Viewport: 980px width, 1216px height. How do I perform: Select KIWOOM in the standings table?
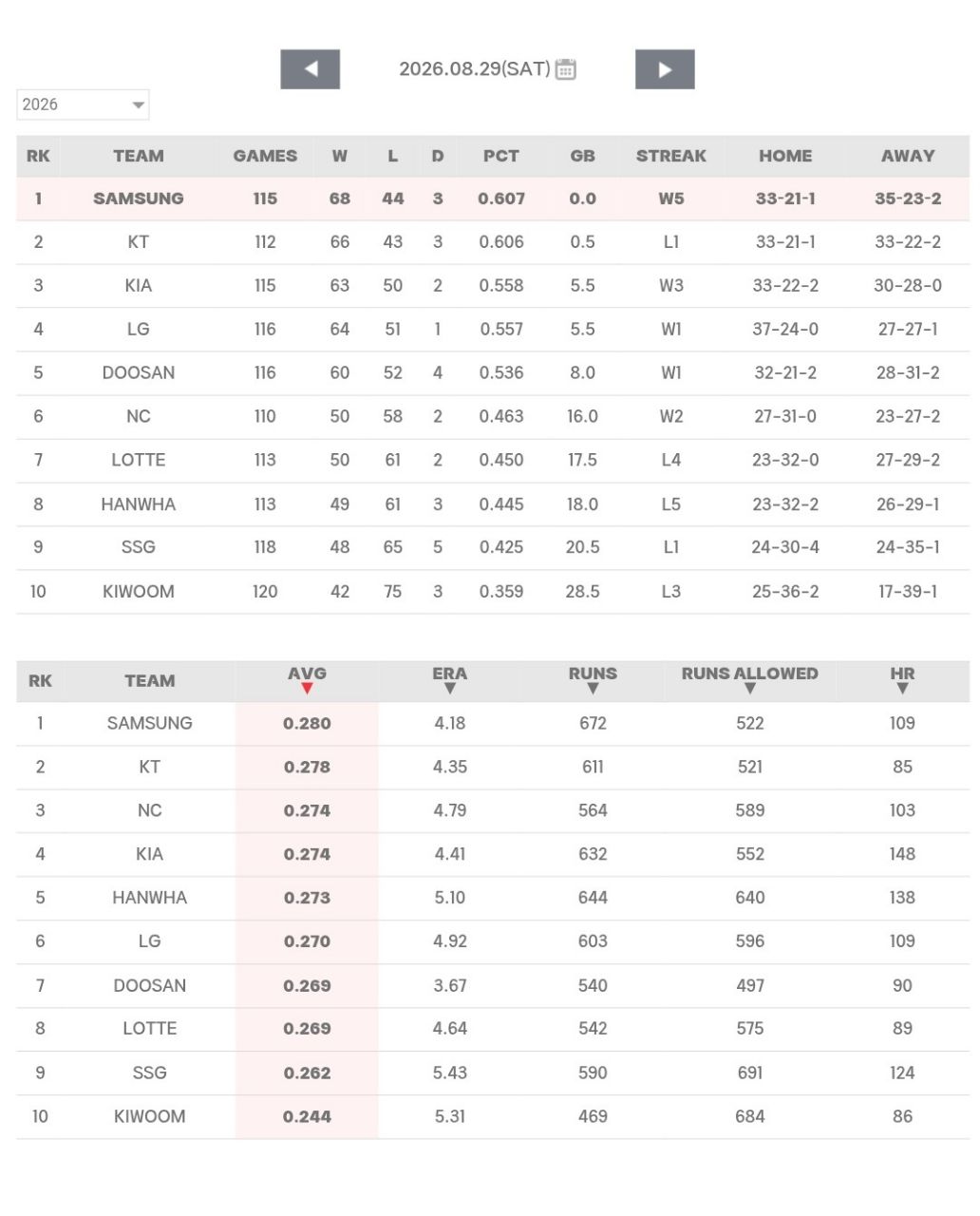(139, 591)
